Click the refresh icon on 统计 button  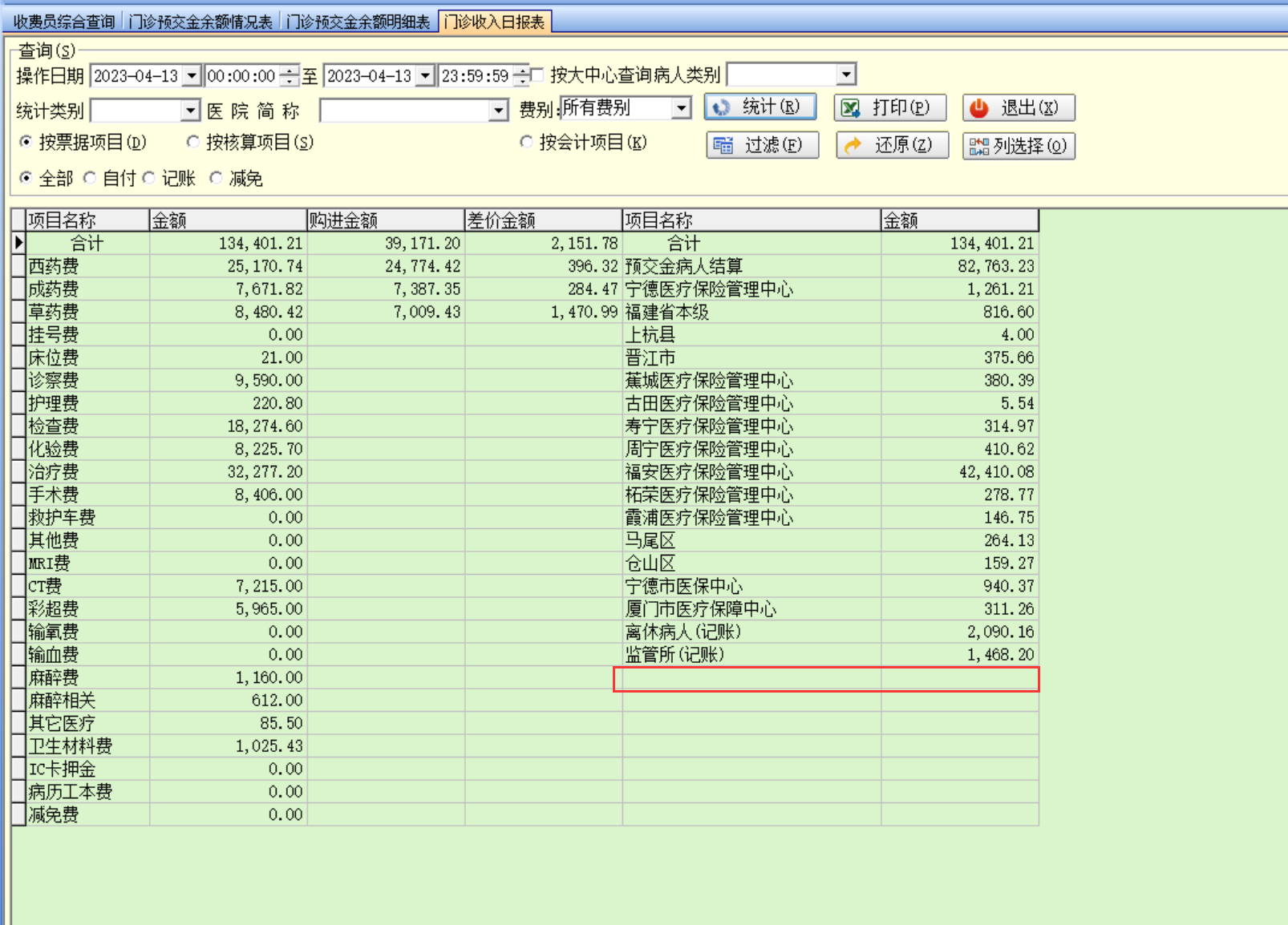(722, 107)
